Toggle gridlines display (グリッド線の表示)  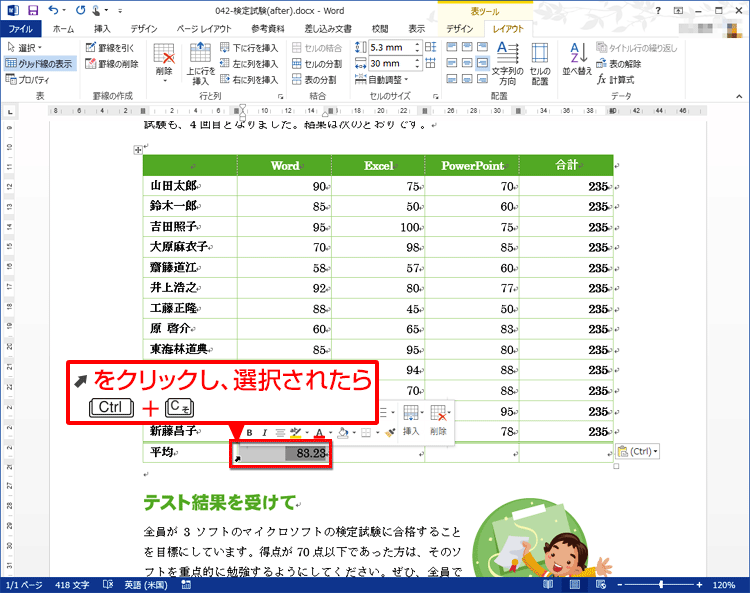point(39,64)
